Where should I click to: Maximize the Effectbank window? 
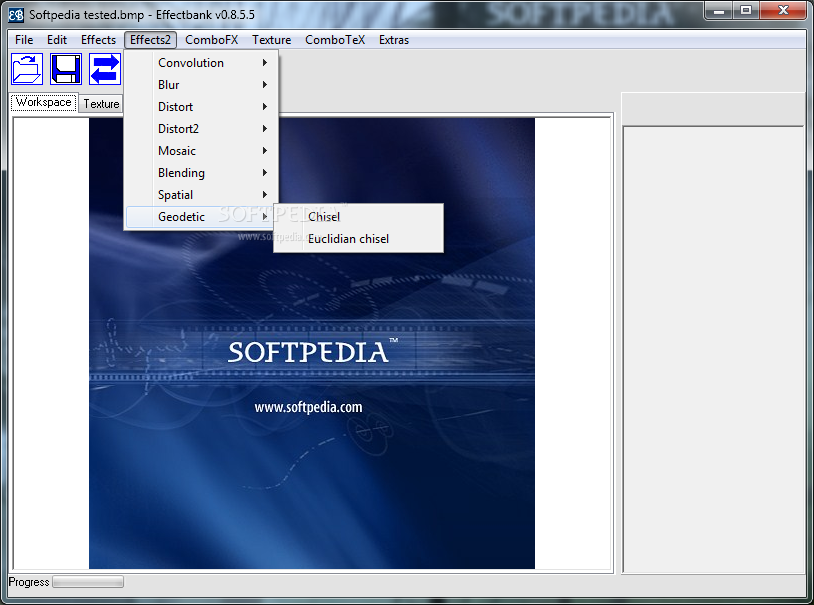click(745, 10)
